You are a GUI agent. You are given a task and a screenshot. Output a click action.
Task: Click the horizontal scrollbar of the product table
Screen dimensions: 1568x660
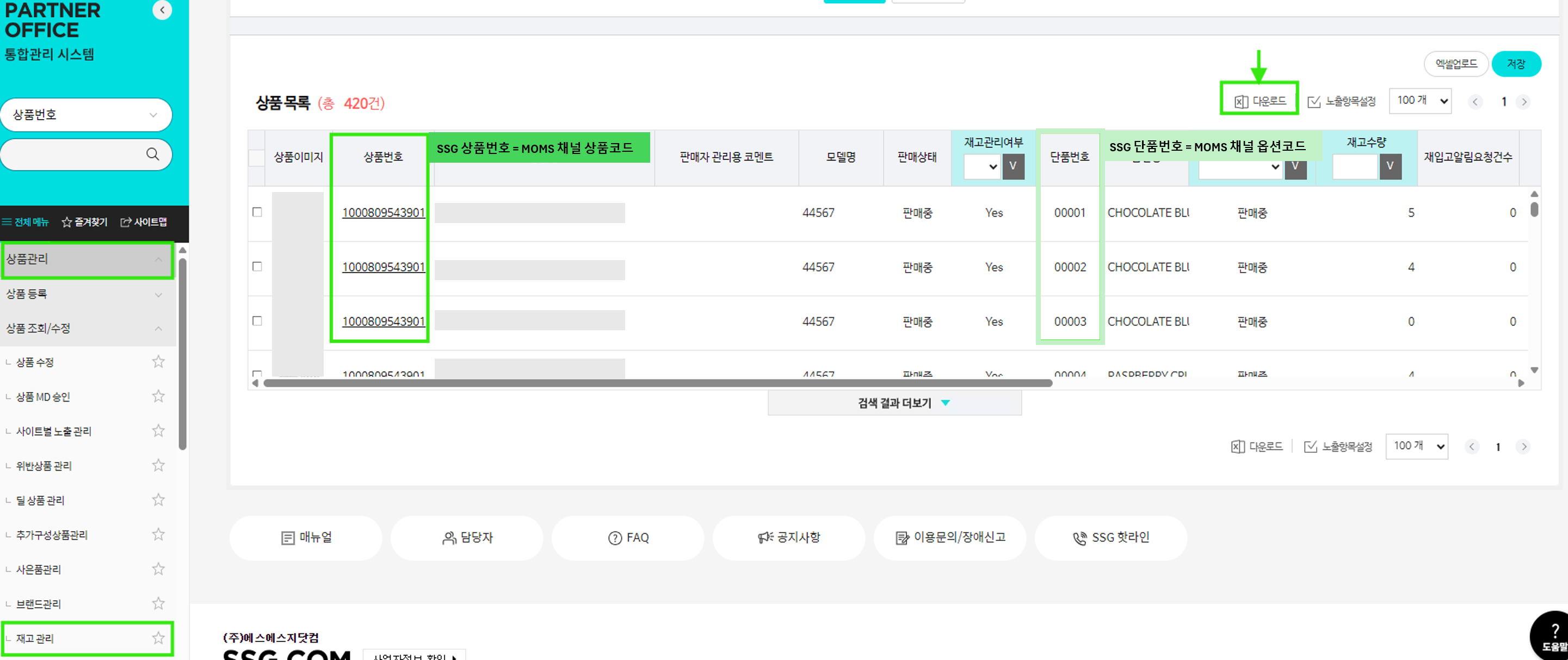(x=657, y=383)
